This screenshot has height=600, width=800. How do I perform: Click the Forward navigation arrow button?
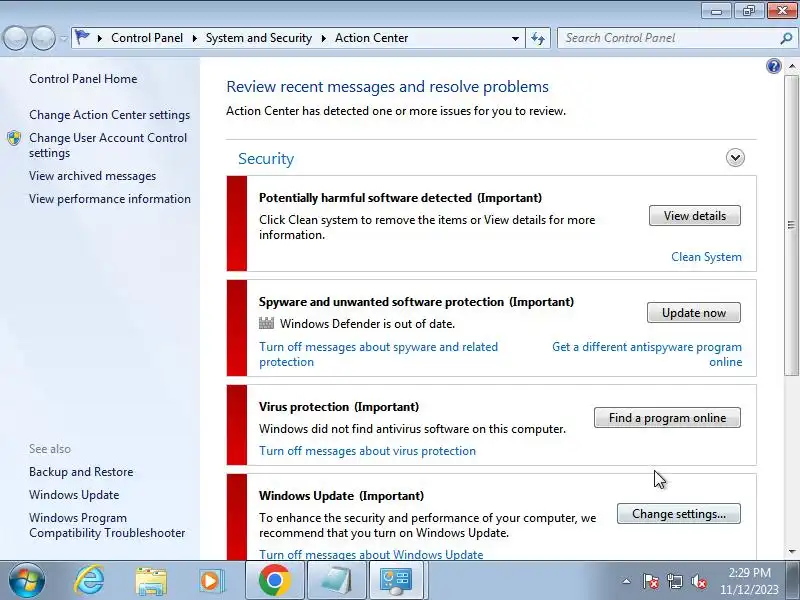(x=43, y=38)
